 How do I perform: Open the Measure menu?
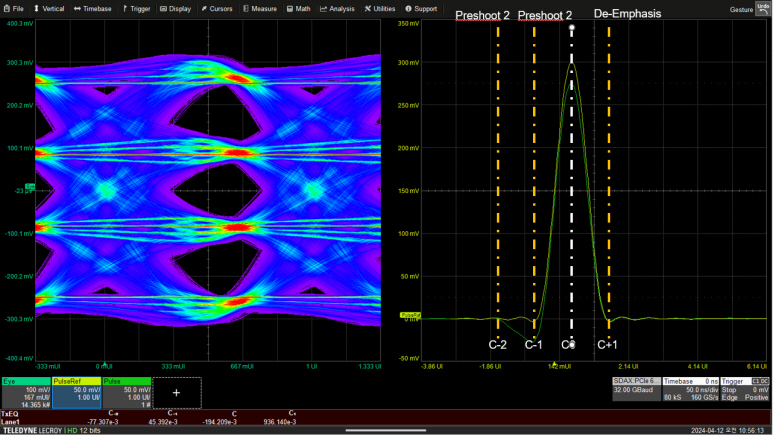pyautogui.click(x=260, y=8)
